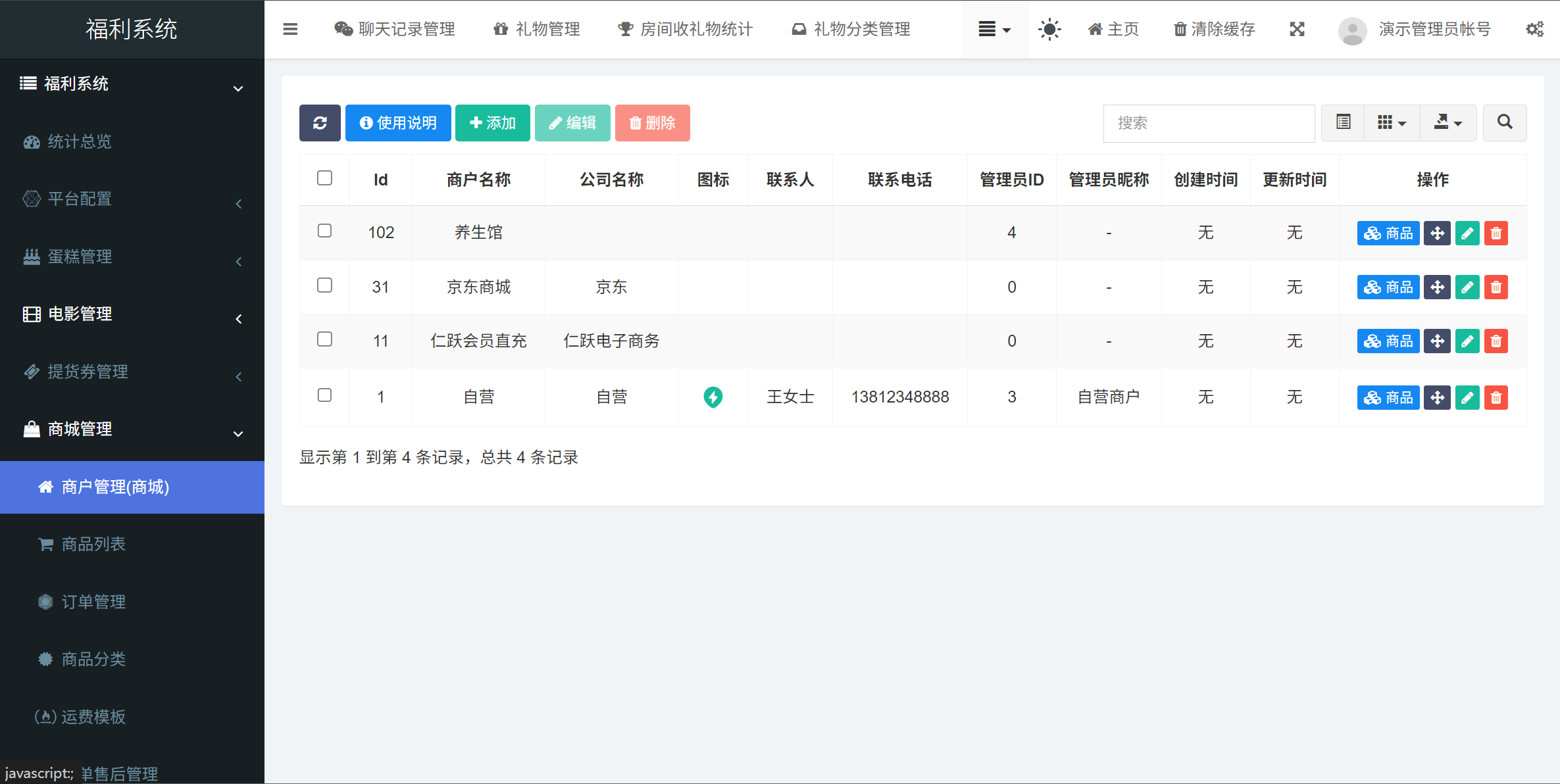Toggle the card/list view icon

pyautogui.click(x=1344, y=122)
